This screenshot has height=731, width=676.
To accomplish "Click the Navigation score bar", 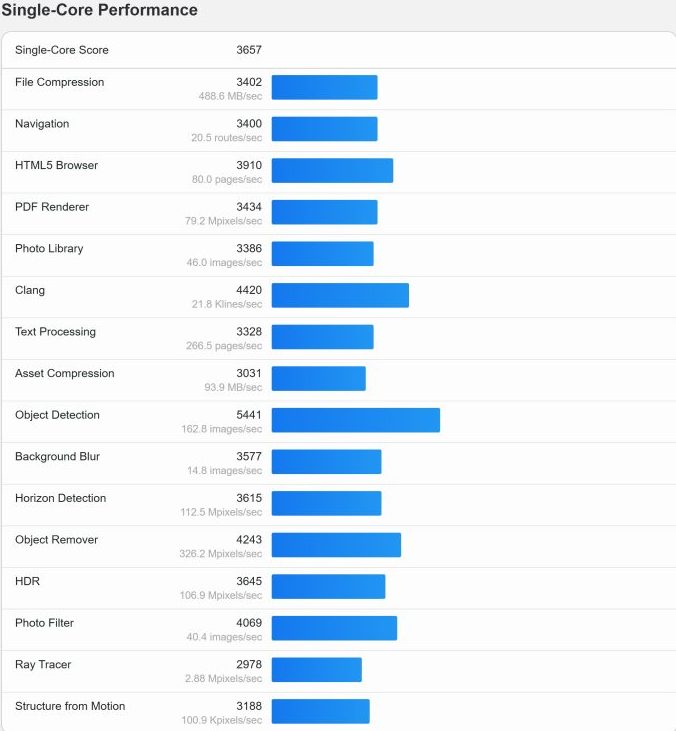I will click(x=324, y=129).
